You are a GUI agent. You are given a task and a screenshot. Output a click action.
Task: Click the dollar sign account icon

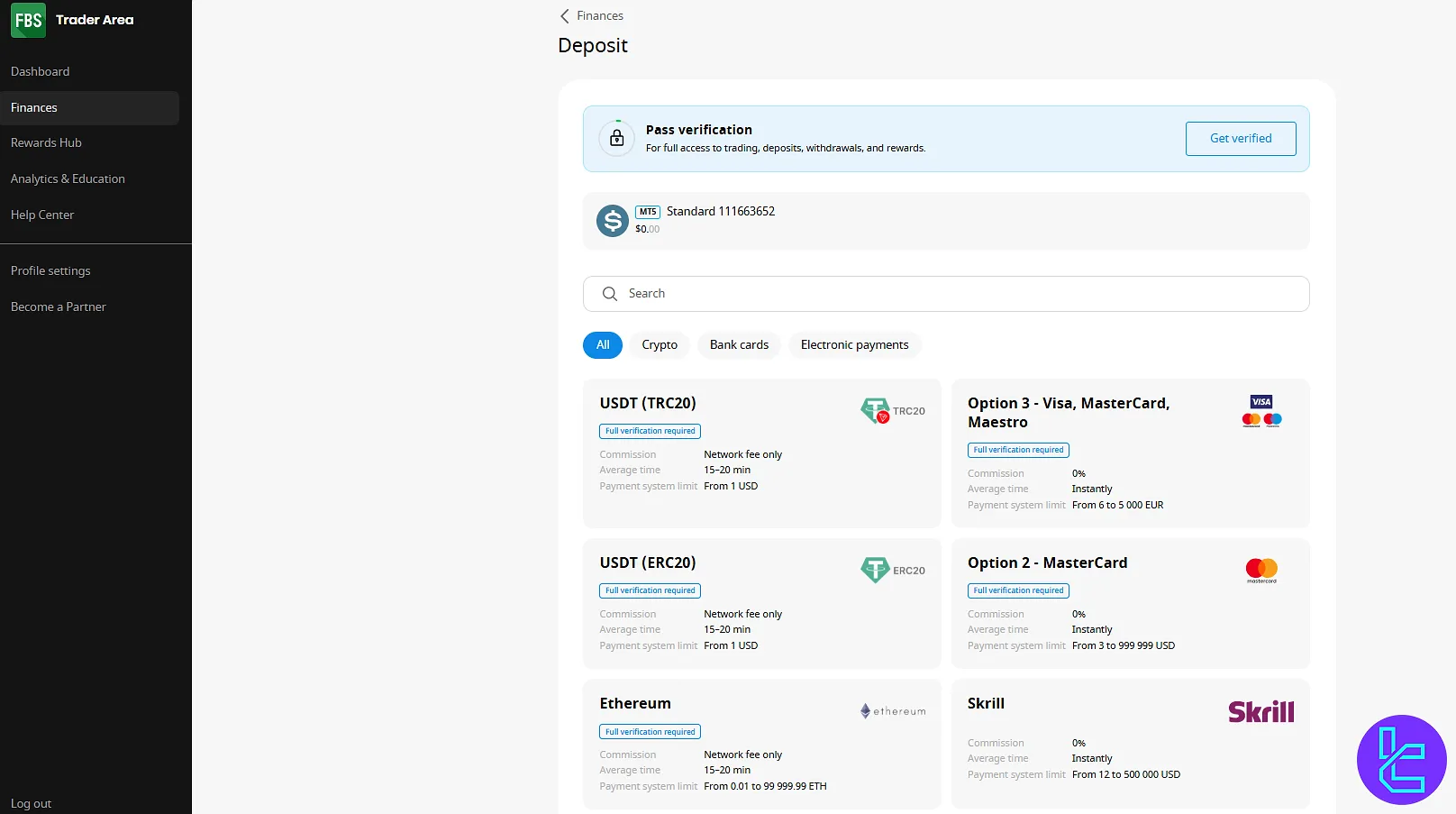tap(613, 220)
